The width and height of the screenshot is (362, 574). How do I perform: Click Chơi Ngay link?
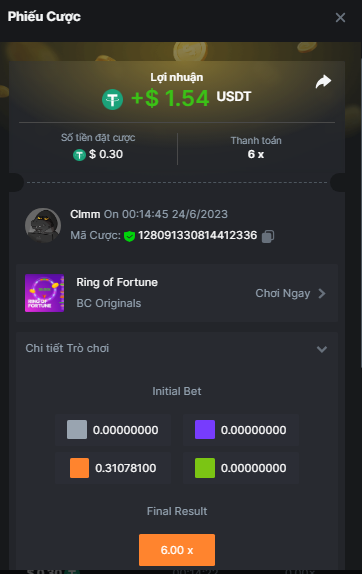tap(283, 293)
